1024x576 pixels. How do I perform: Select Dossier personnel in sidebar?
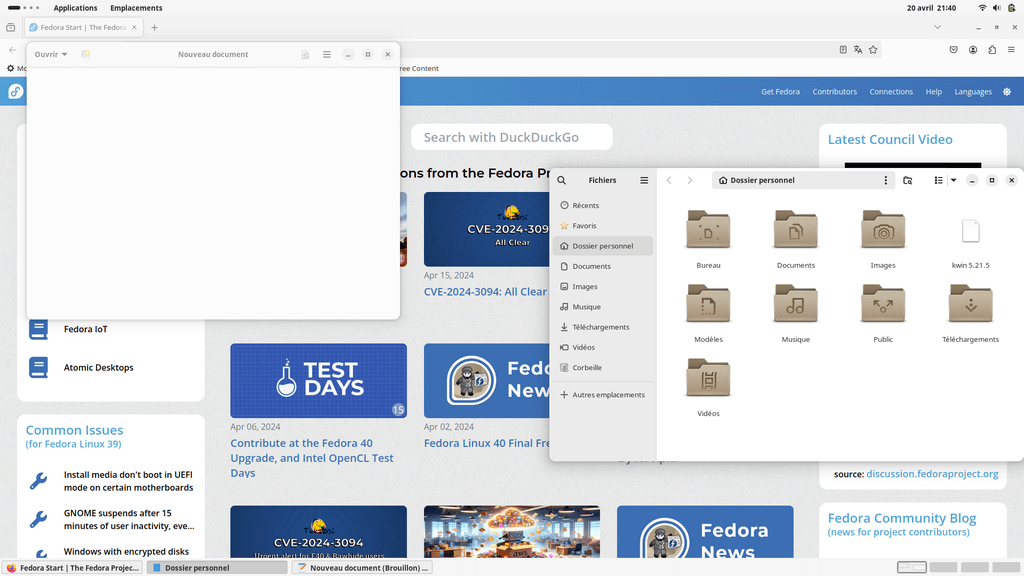(603, 246)
